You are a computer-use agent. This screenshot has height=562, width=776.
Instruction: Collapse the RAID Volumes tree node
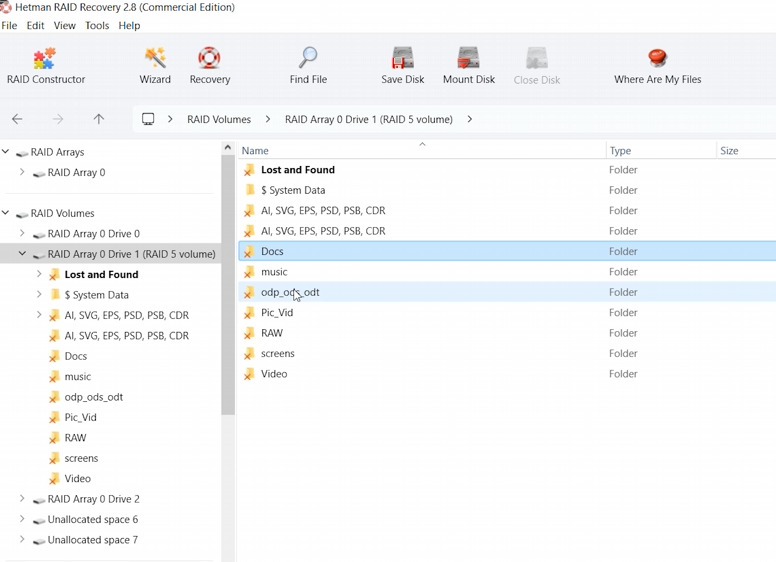(x=5, y=213)
